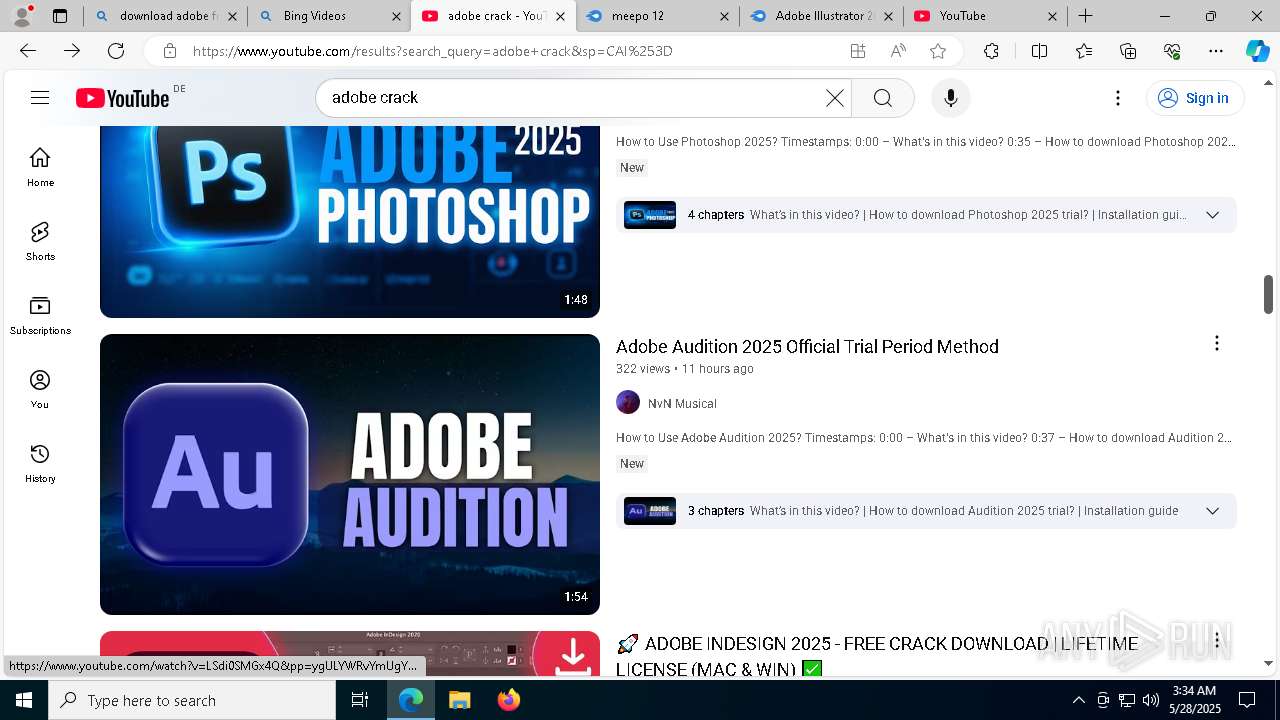Open browser Extensions puzzle icon
This screenshot has width=1280, height=720.
[991, 51]
